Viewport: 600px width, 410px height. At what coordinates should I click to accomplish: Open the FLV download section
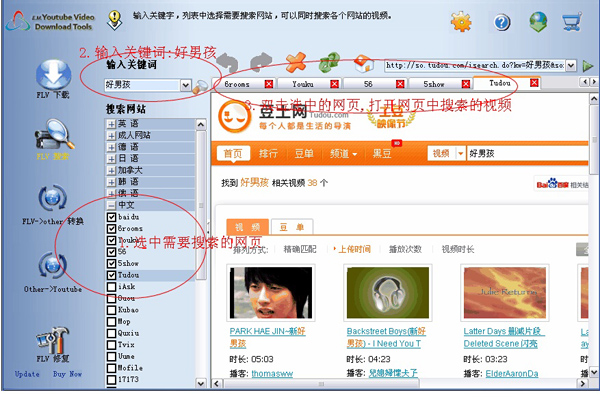coord(53,79)
